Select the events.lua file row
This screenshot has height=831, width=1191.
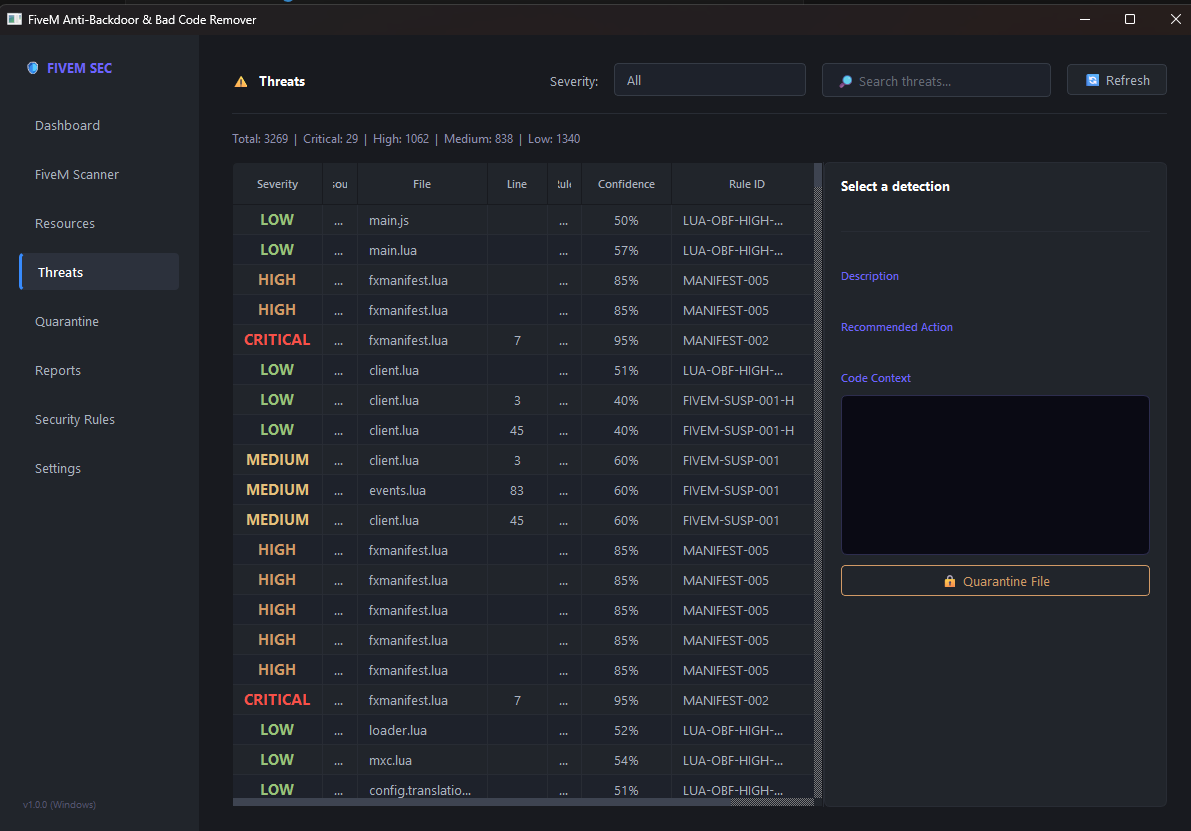click(523, 490)
